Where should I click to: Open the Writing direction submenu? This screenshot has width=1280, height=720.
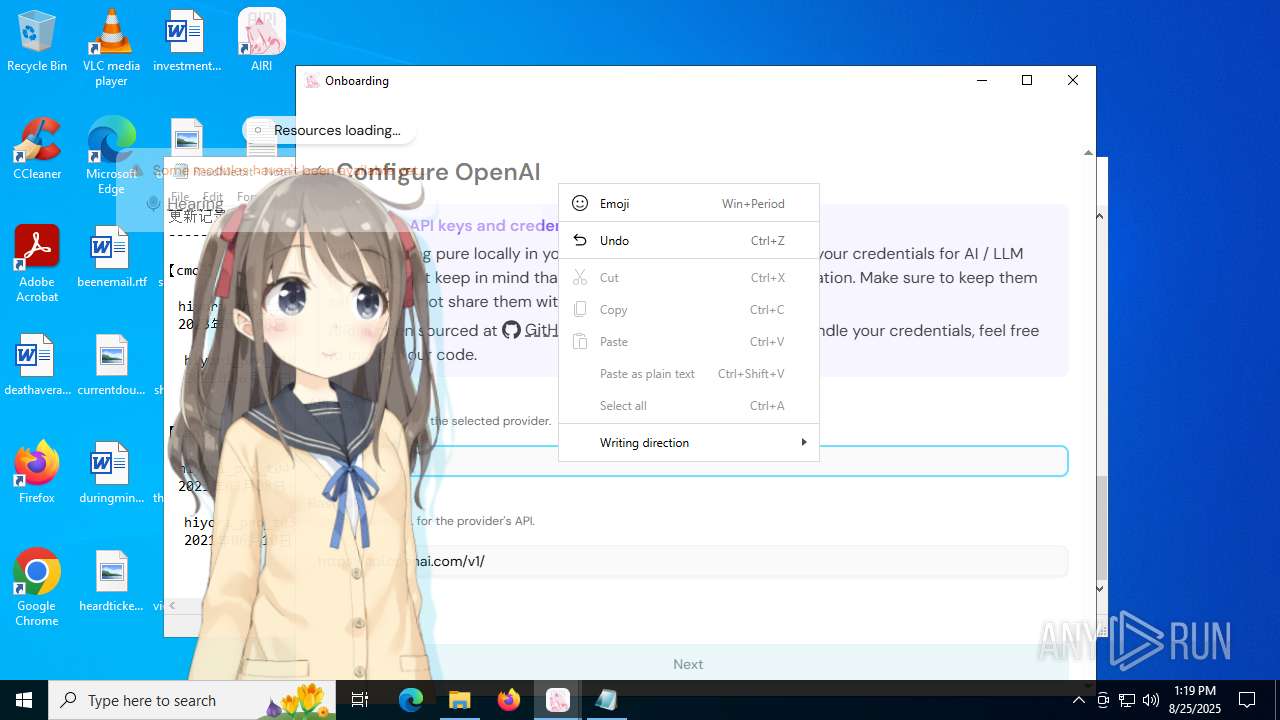688,443
